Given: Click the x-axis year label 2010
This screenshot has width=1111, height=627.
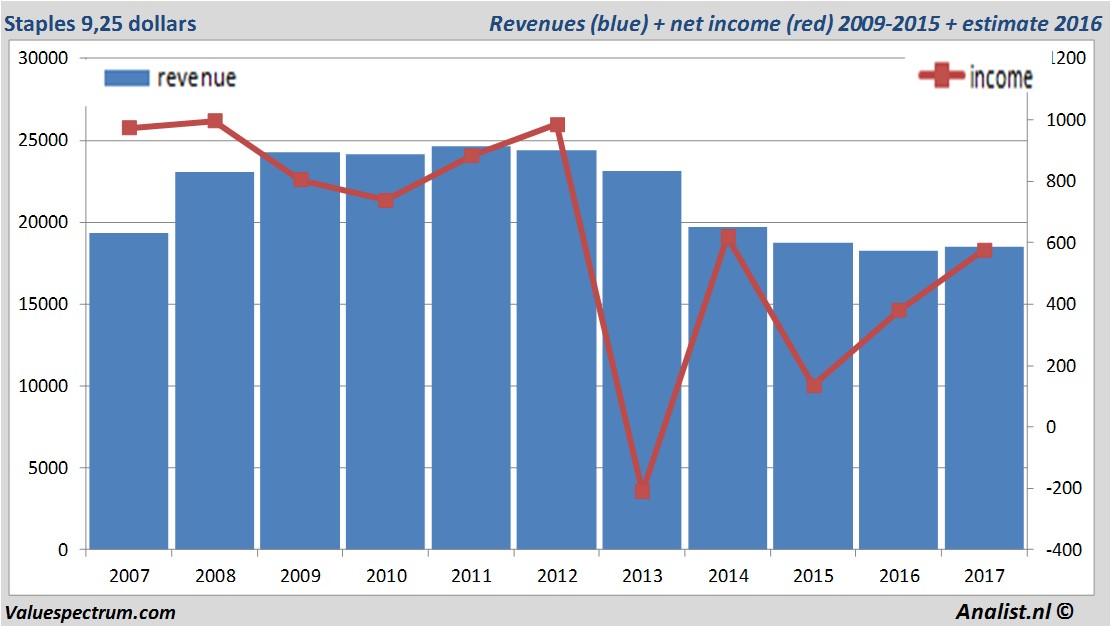Looking at the screenshot, I should click(386, 575).
